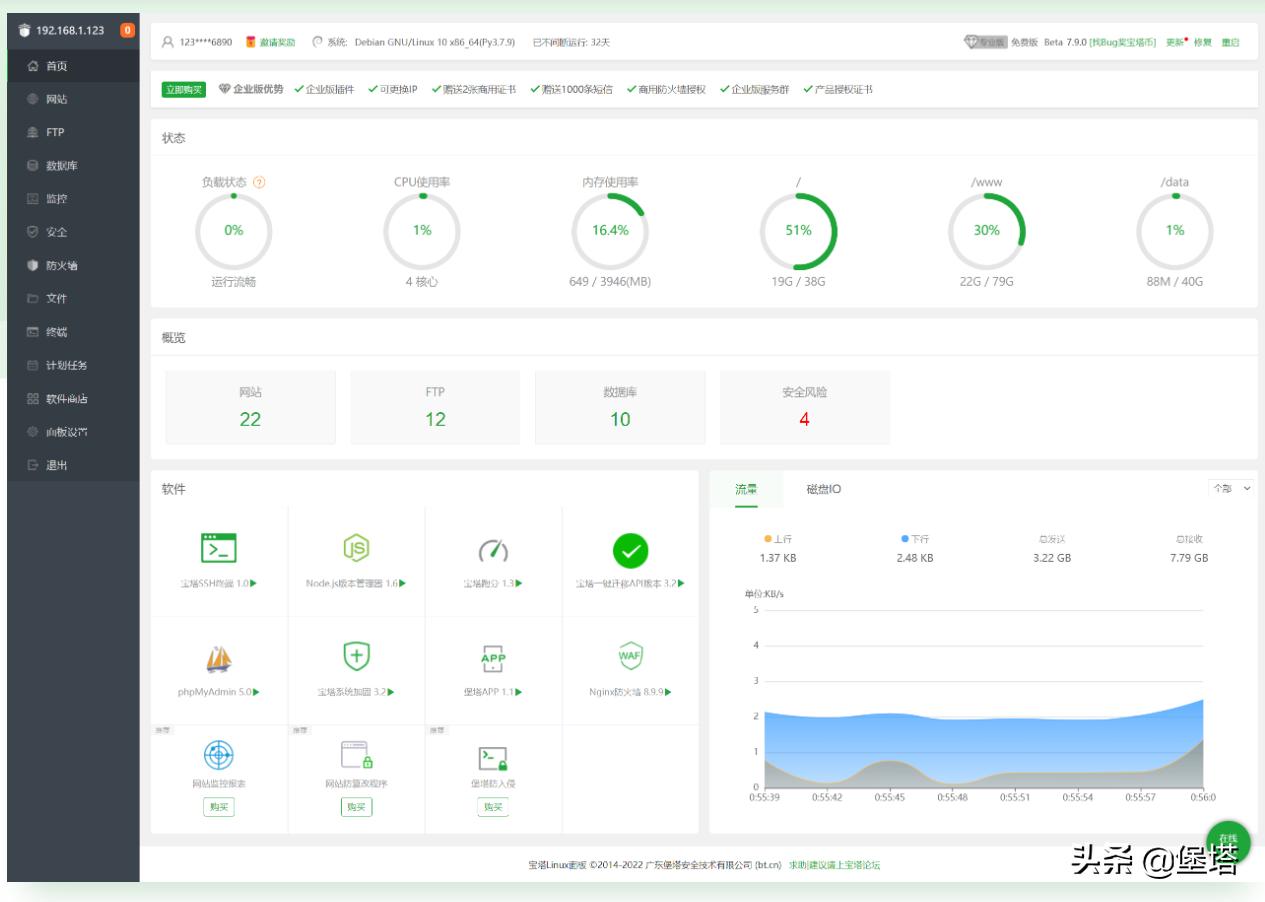Open the 计划任务 sidebar menu
This screenshot has height=902, width=1265.
click(x=73, y=365)
